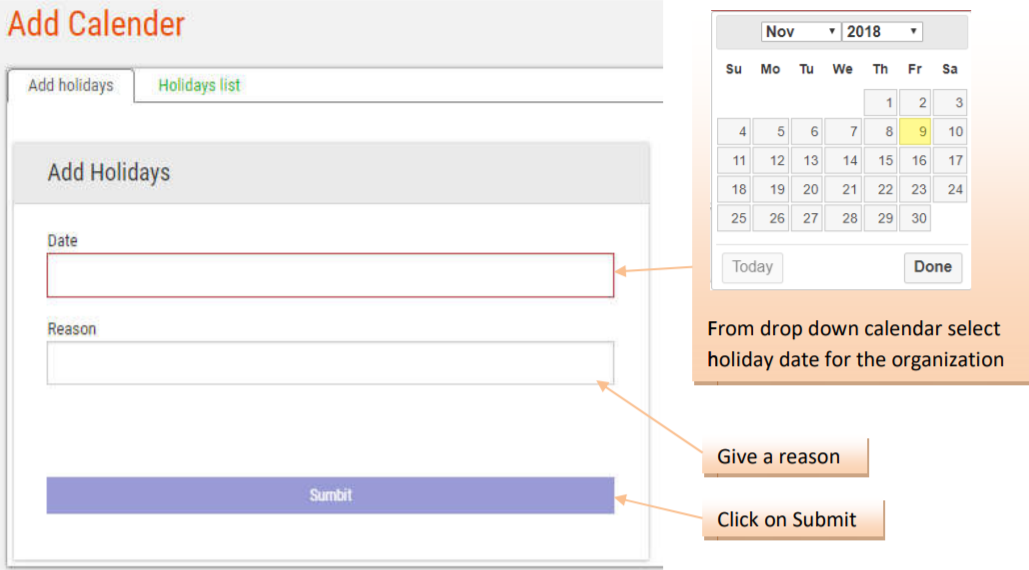This screenshot has width=1029, height=570.
Task: Select the Add holidays tab
Action: pos(70,85)
